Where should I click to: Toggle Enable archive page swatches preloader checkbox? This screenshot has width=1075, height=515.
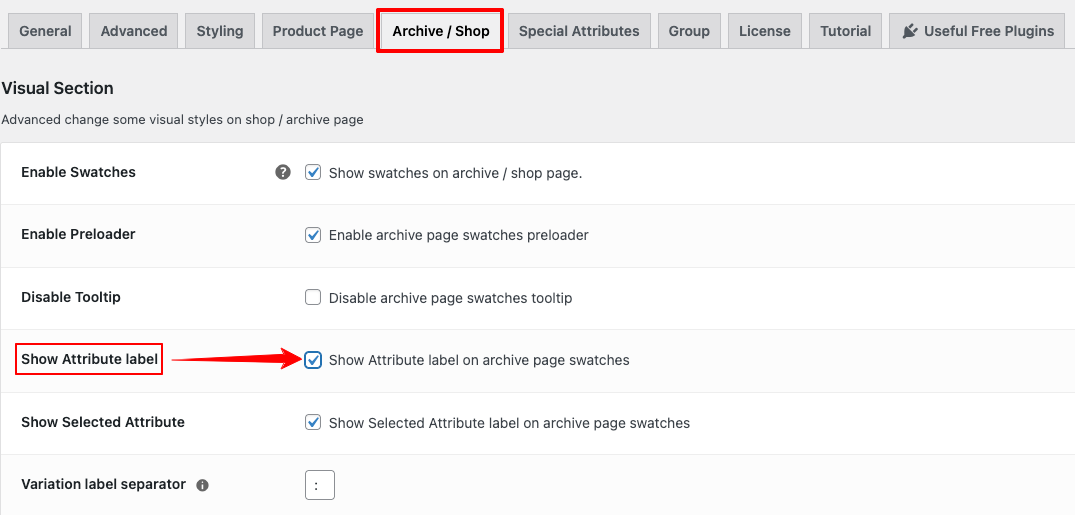pos(313,235)
